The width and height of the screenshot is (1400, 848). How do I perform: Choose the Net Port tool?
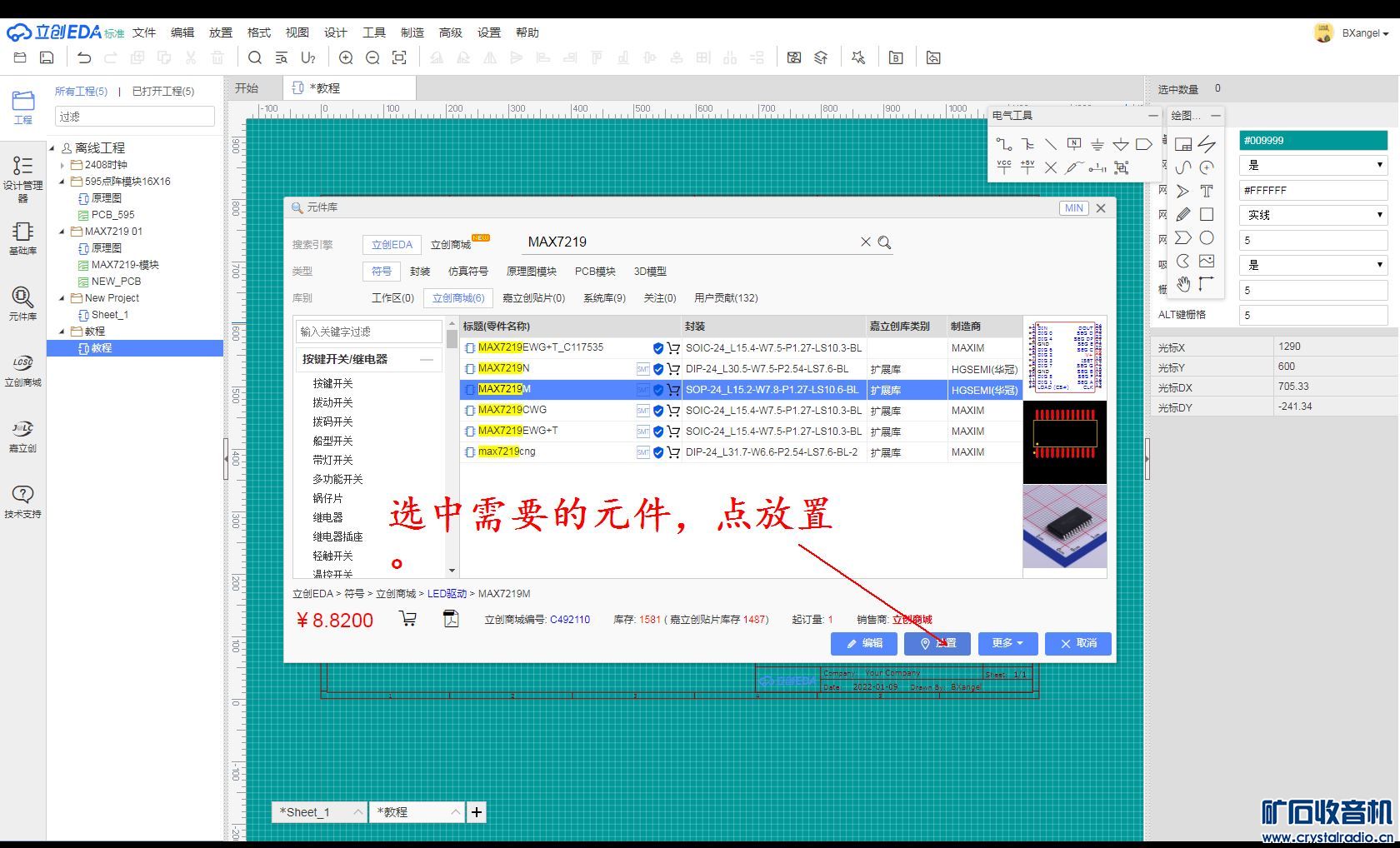pos(1144,144)
